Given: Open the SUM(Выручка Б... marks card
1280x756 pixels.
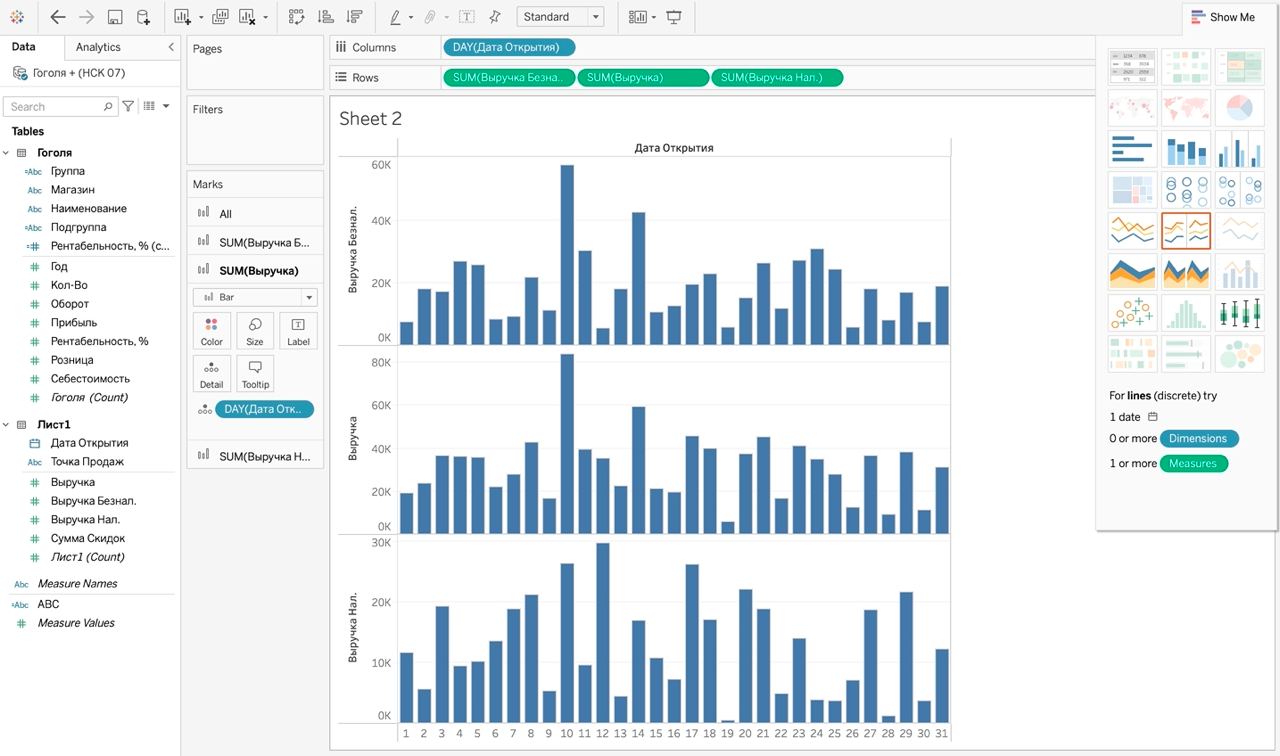Looking at the screenshot, I should [x=255, y=242].
